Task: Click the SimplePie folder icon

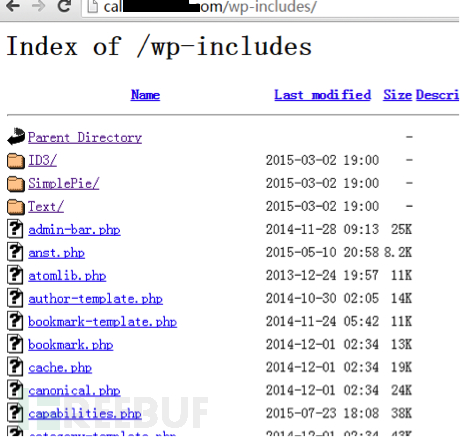Action: pyautogui.click(x=16, y=184)
